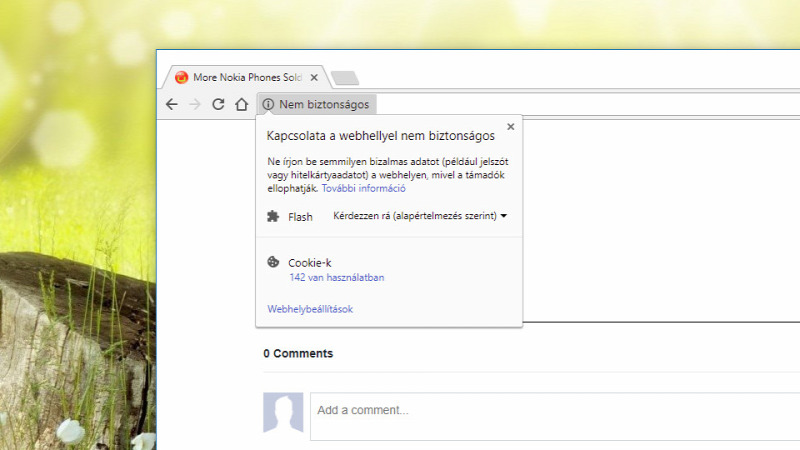Click the Cookie-k label in popup

point(310,263)
